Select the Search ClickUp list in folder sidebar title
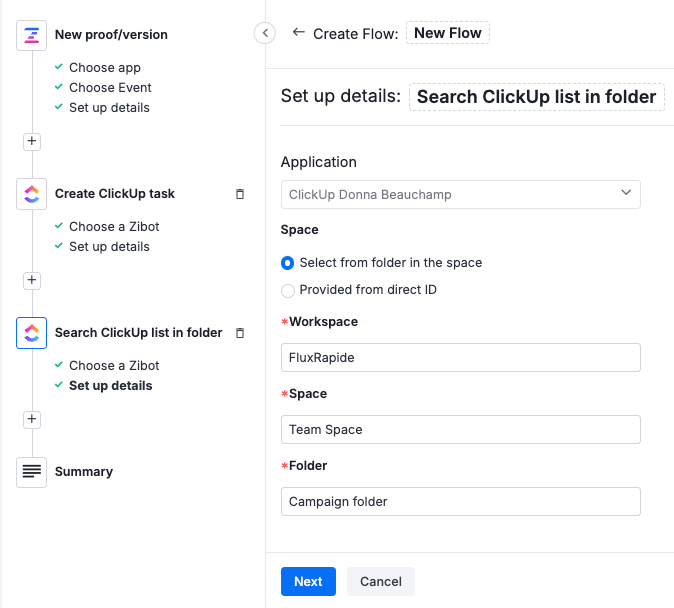This screenshot has height=608, width=674. [138, 333]
